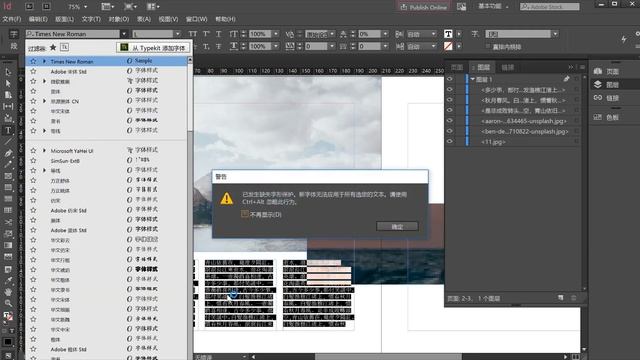The height and width of the screenshot is (360, 640).
Task: Click the Adobe Stock search field
Action: 549,7
